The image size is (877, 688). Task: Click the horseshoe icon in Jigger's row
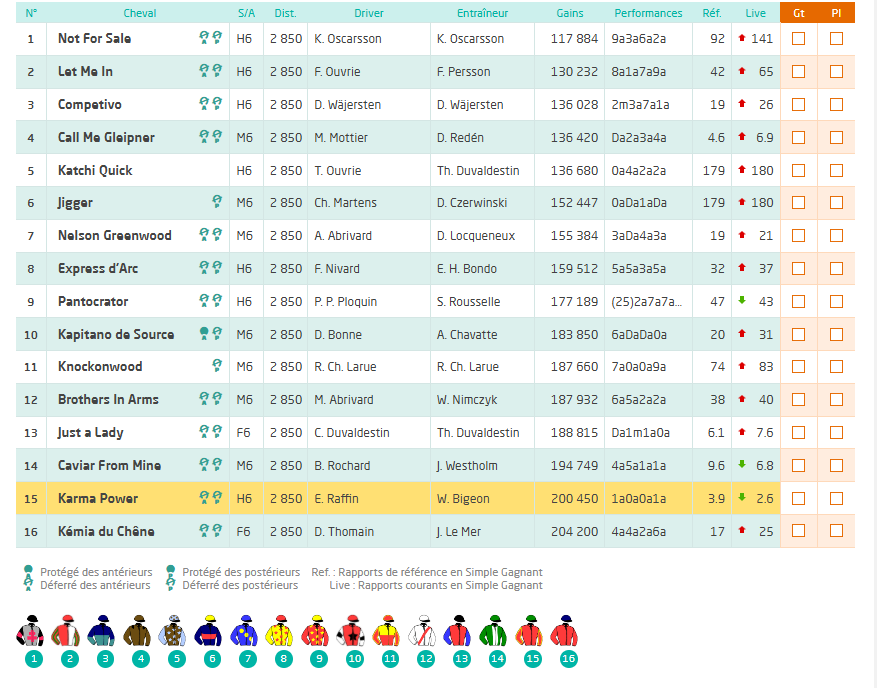(x=216, y=202)
